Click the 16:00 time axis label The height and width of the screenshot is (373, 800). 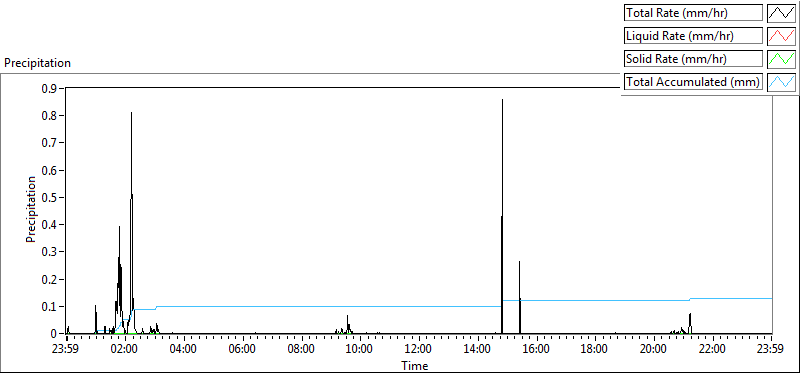(536, 350)
